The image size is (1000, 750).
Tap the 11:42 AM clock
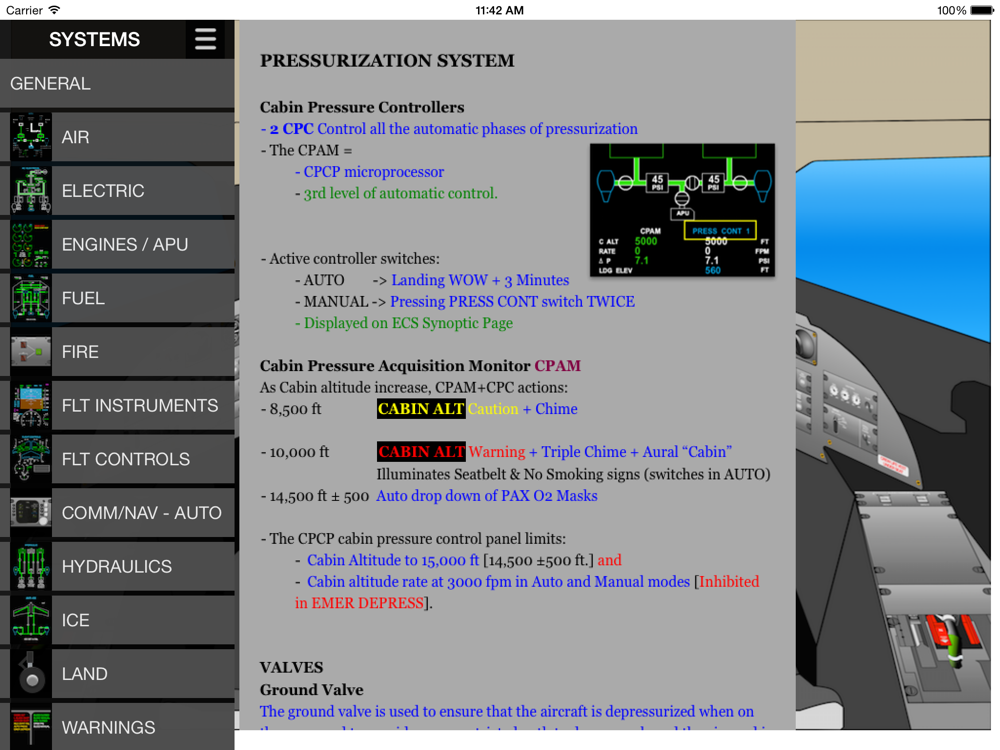499,10
